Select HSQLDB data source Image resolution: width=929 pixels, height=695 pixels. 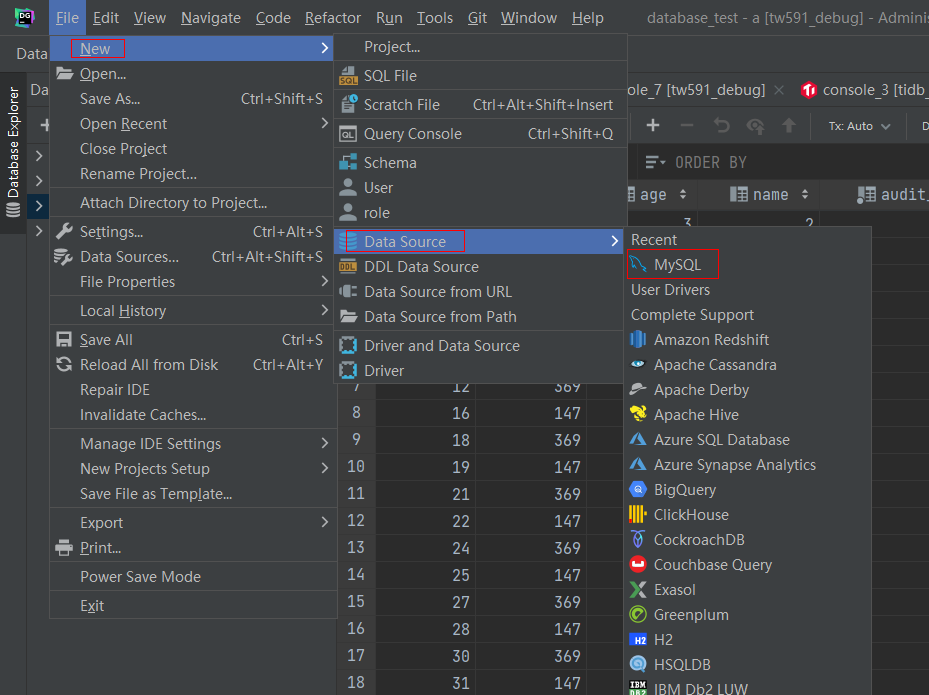pyautogui.click(x=748, y=665)
